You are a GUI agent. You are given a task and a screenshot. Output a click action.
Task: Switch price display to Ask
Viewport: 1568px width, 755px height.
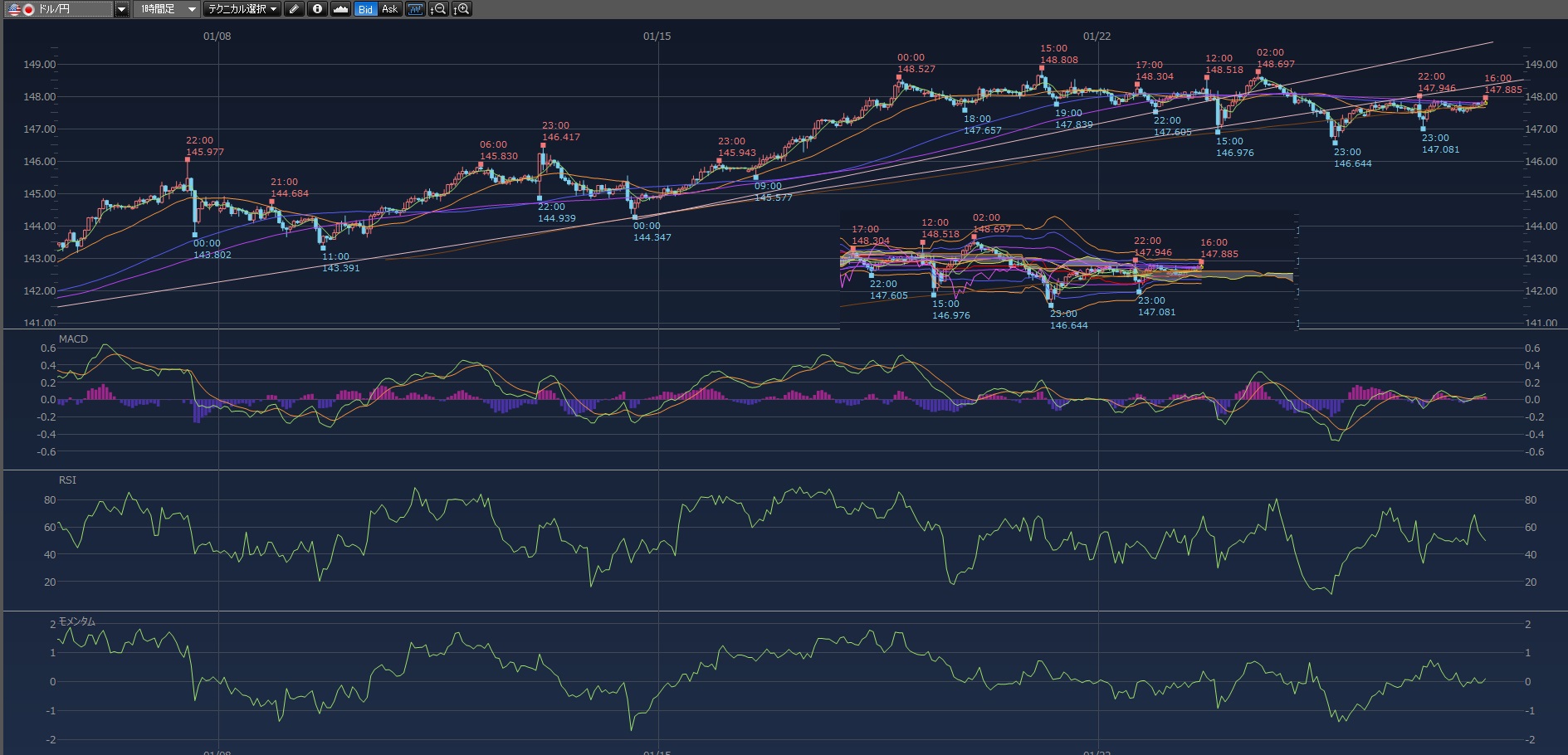coord(389,9)
